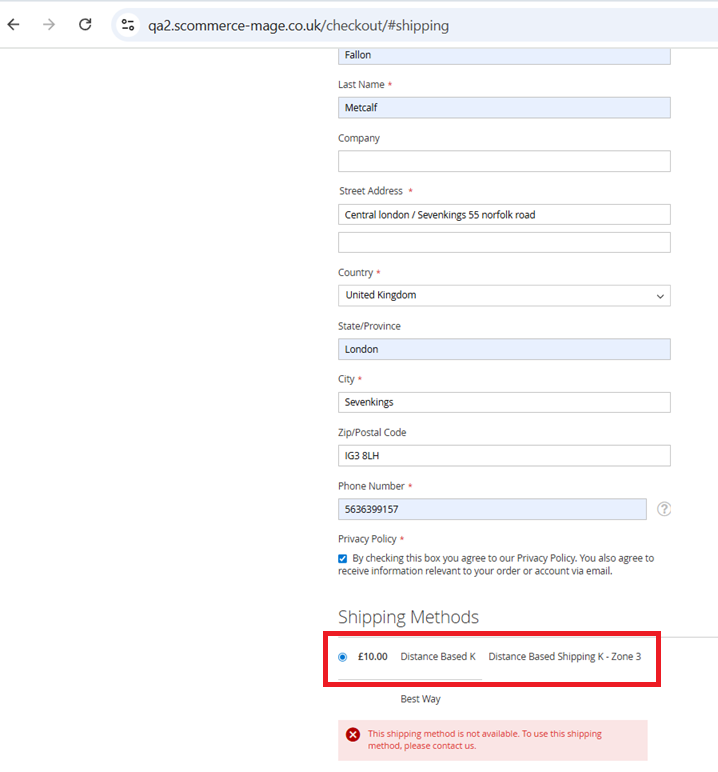Click the Last Name field containing Metcalf
Viewport: 718px width, 772px height.
click(504, 108)
